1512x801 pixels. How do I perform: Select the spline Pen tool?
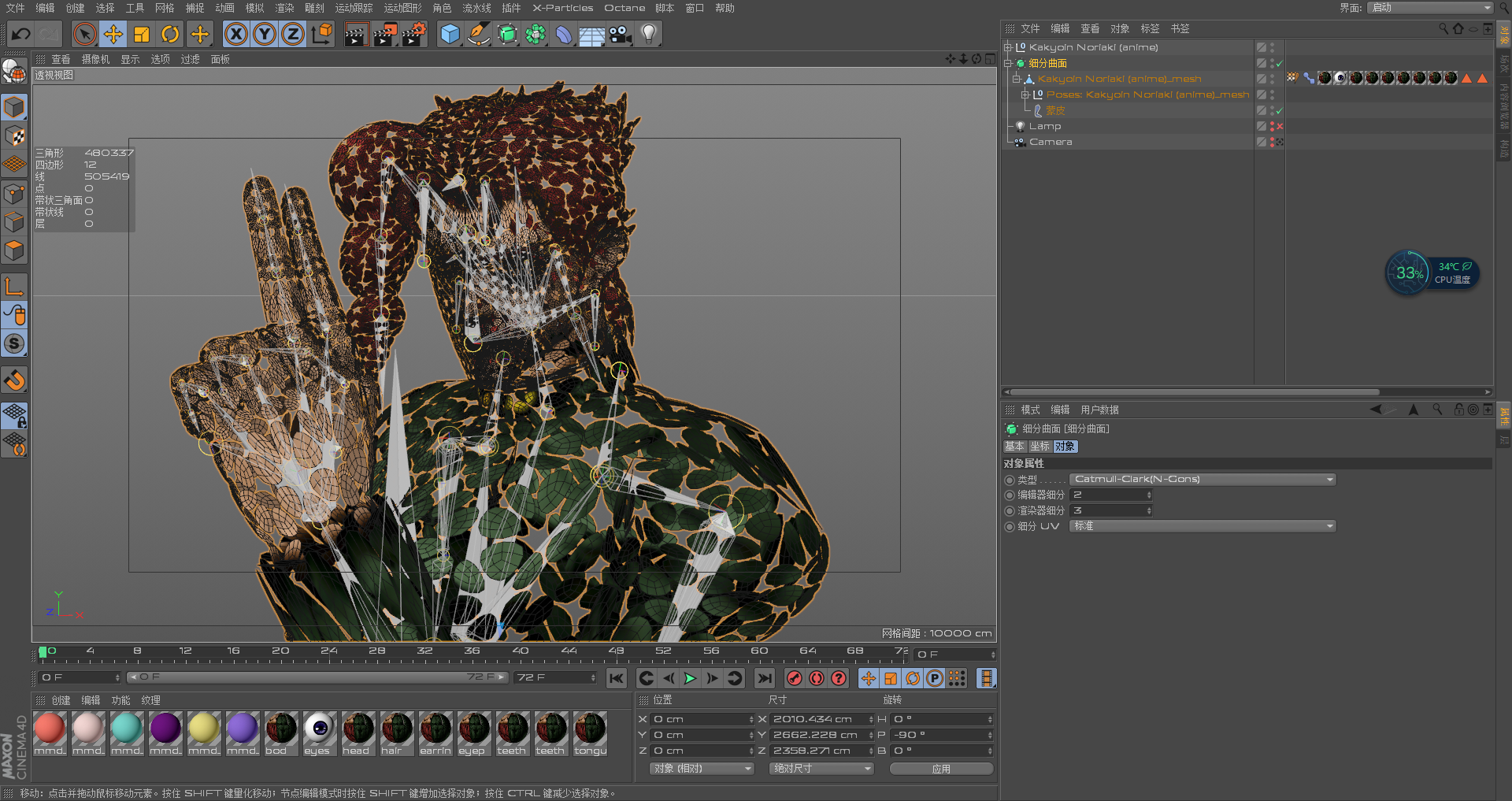click(x=478, y=34)
